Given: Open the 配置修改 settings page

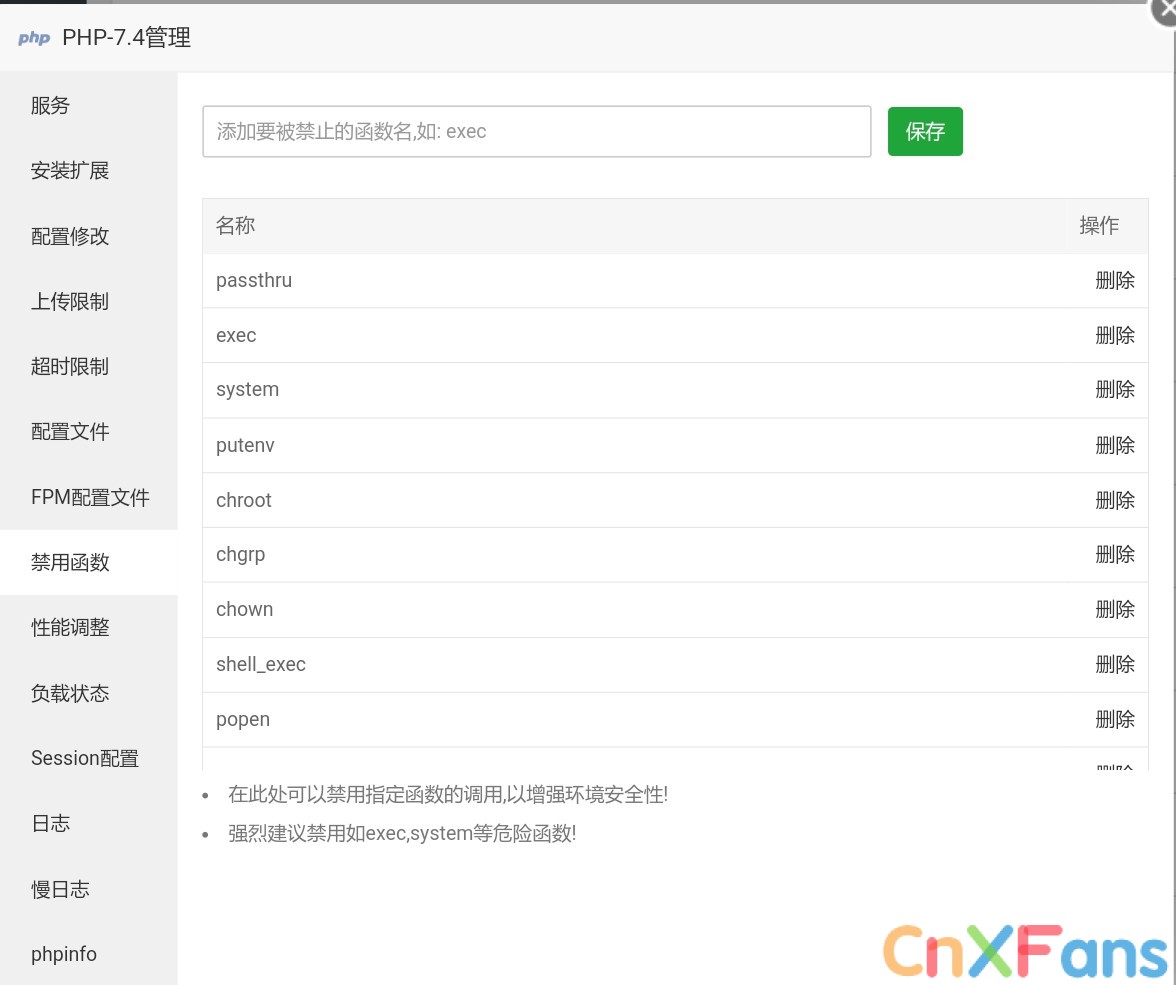Looking at the screenshot, I should tap(69, 236).
